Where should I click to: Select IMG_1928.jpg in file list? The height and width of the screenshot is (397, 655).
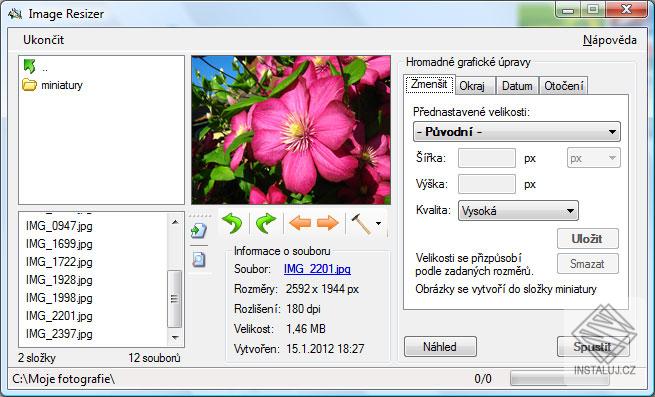(x=59, y=280)
